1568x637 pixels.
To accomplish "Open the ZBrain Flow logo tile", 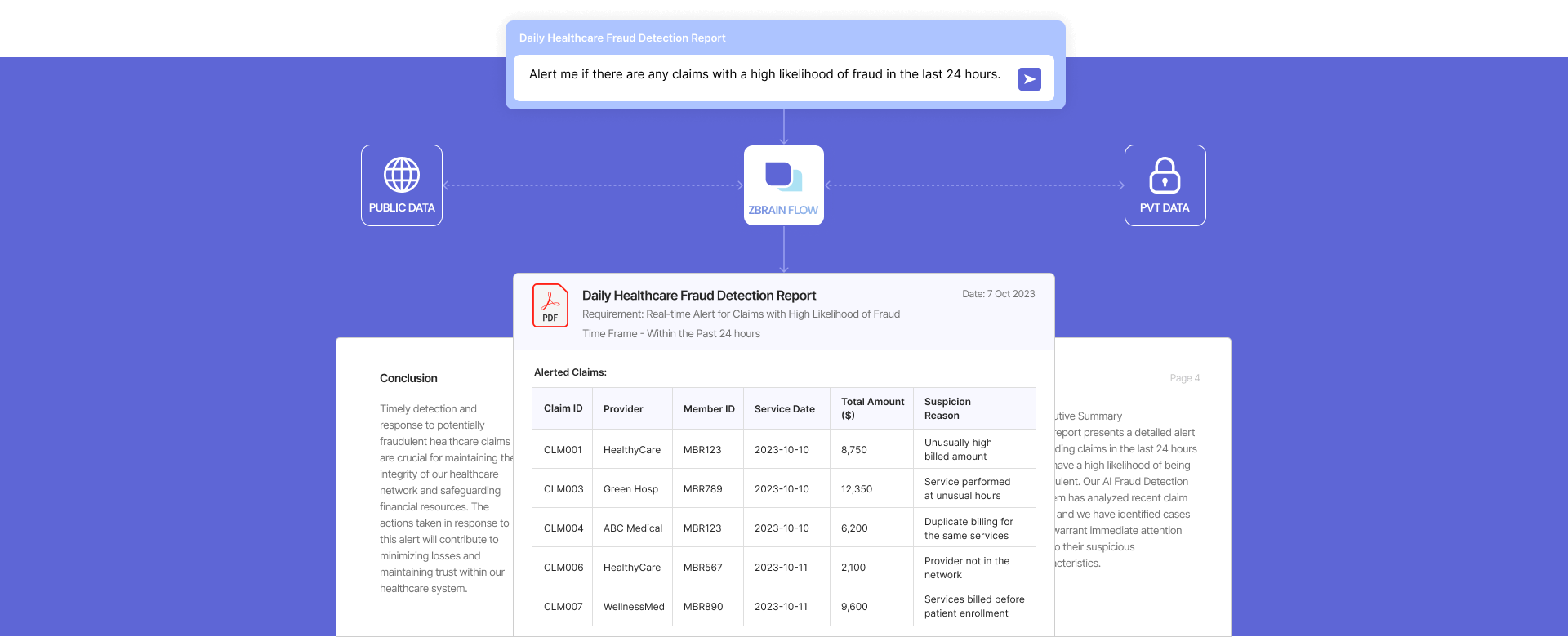I will (784, 185).
